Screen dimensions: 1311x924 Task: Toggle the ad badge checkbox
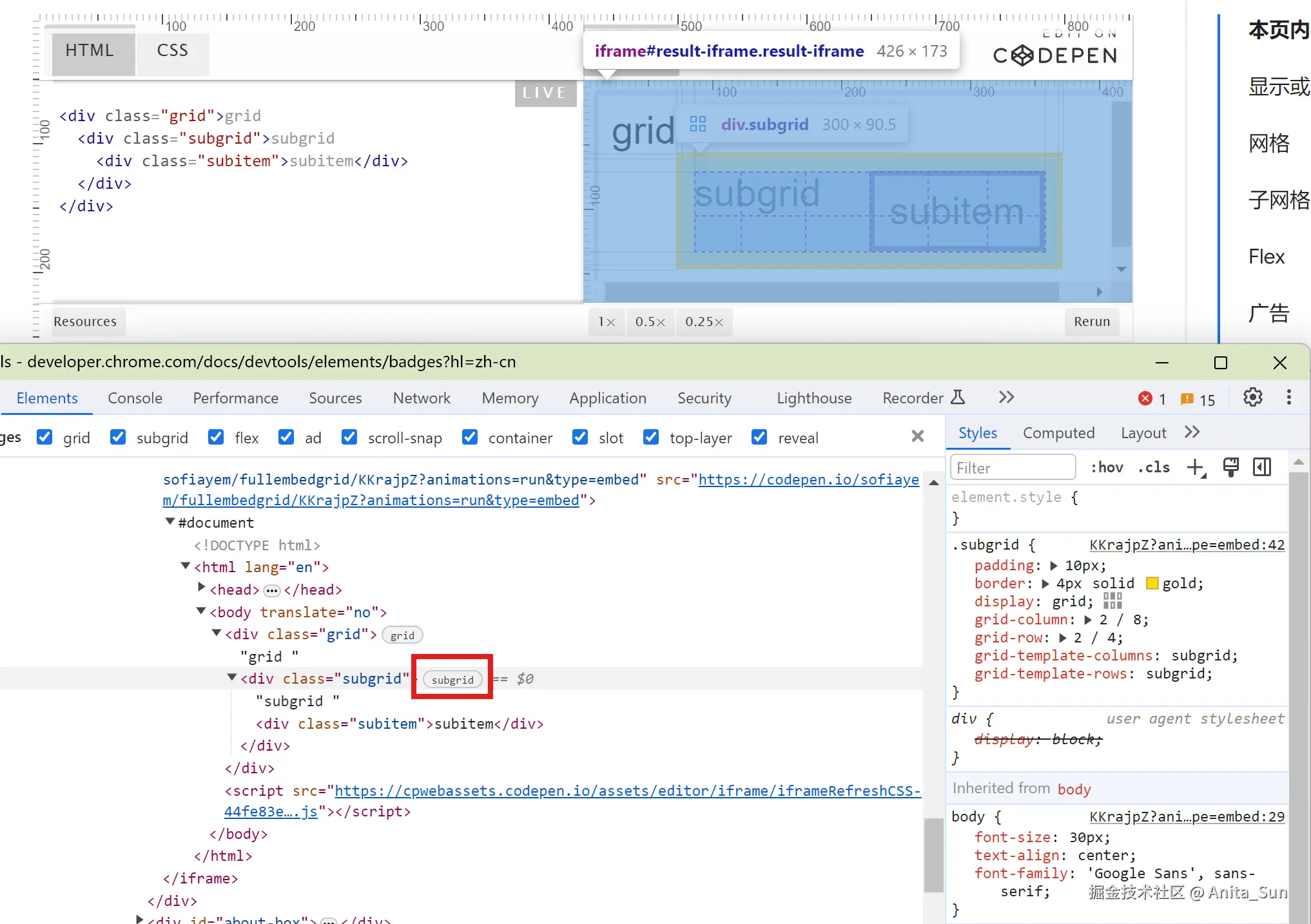click(286, 437)
